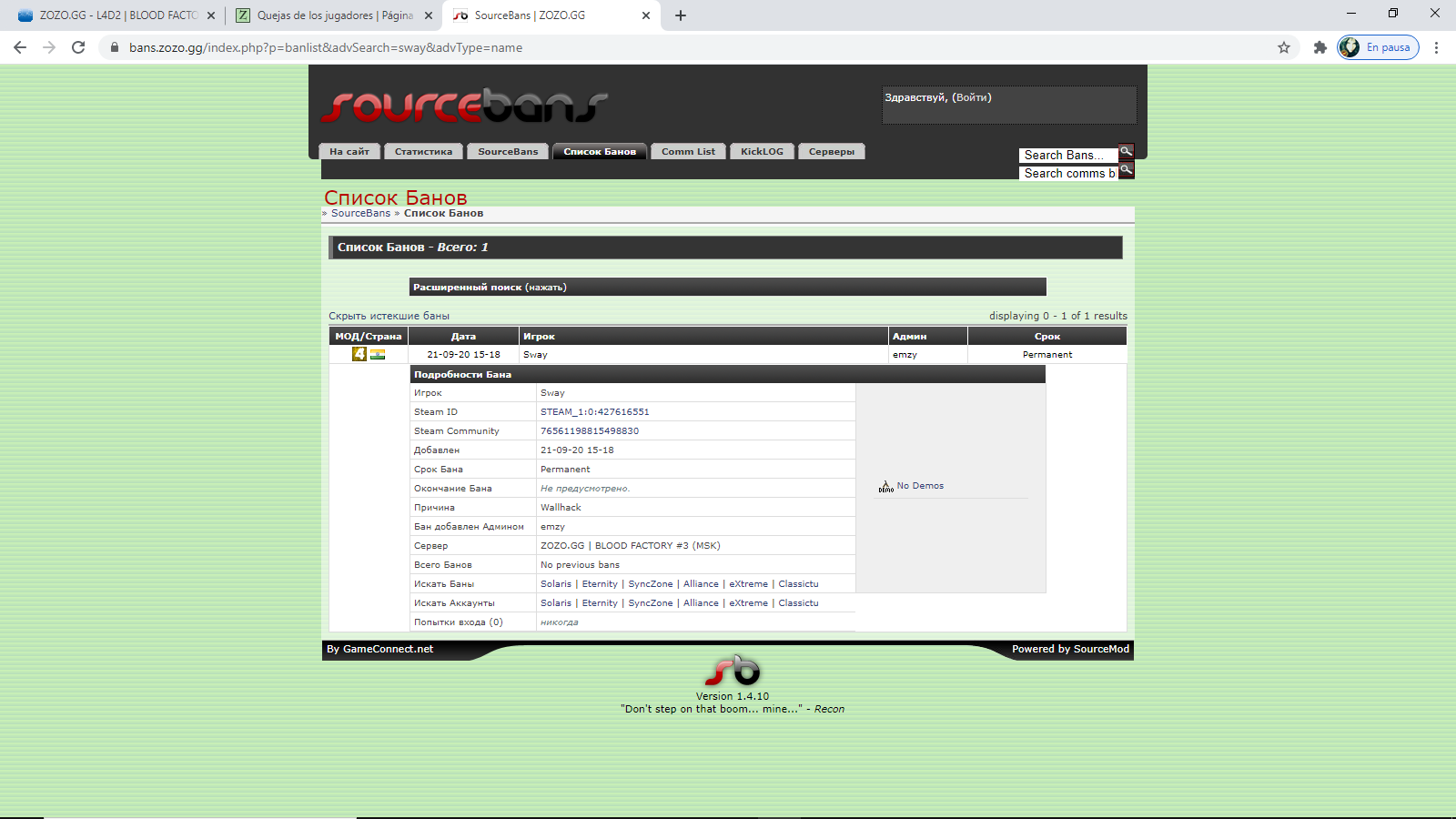Click the Войти login link
The image size is (1456, 819).
(x=972, y=97)
